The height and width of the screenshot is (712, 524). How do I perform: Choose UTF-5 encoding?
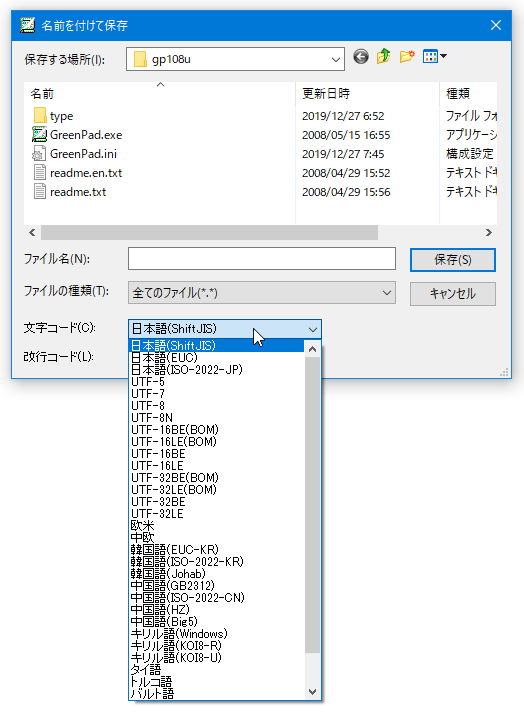217,382
